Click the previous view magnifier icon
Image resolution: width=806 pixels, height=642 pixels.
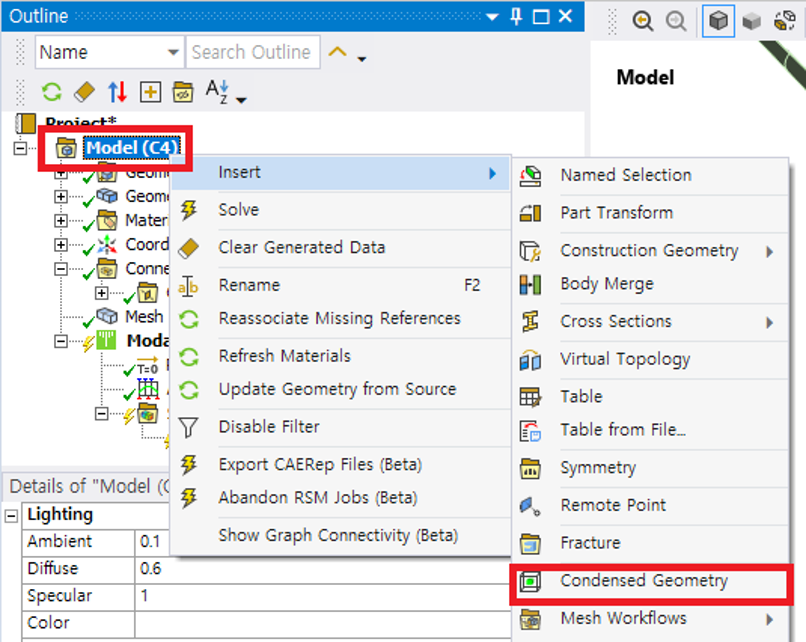point(643,21)
